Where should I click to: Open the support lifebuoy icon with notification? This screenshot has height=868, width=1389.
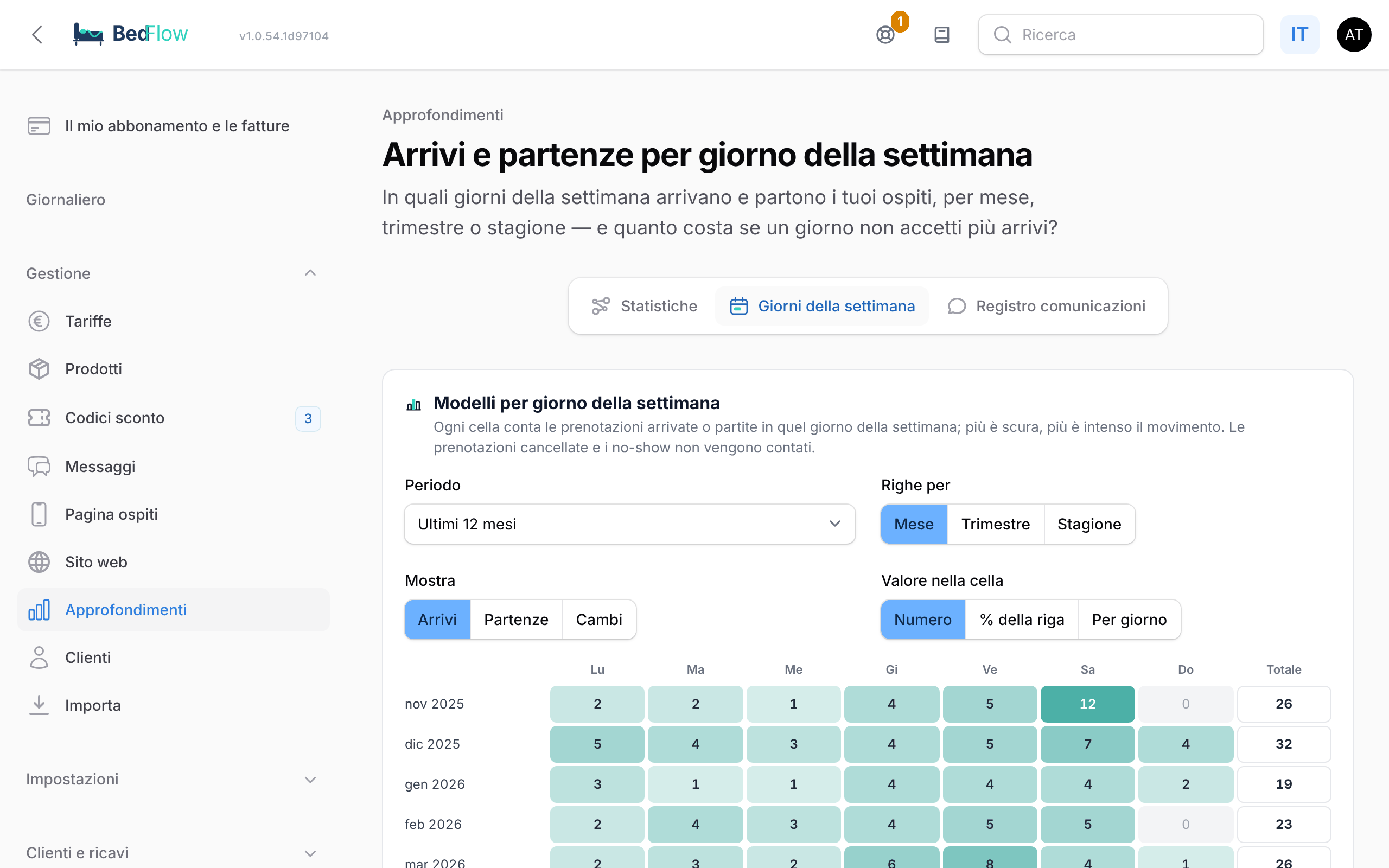(885, 34)
